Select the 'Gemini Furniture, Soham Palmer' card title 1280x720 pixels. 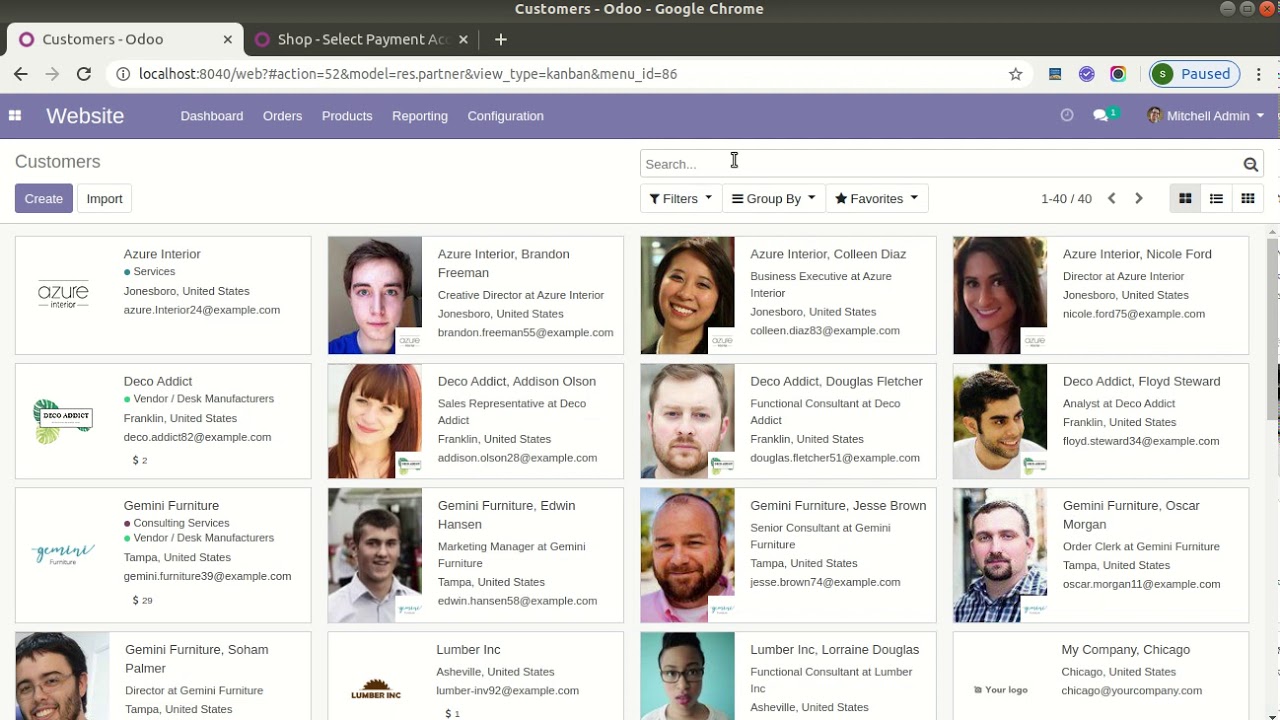point(197,659)
